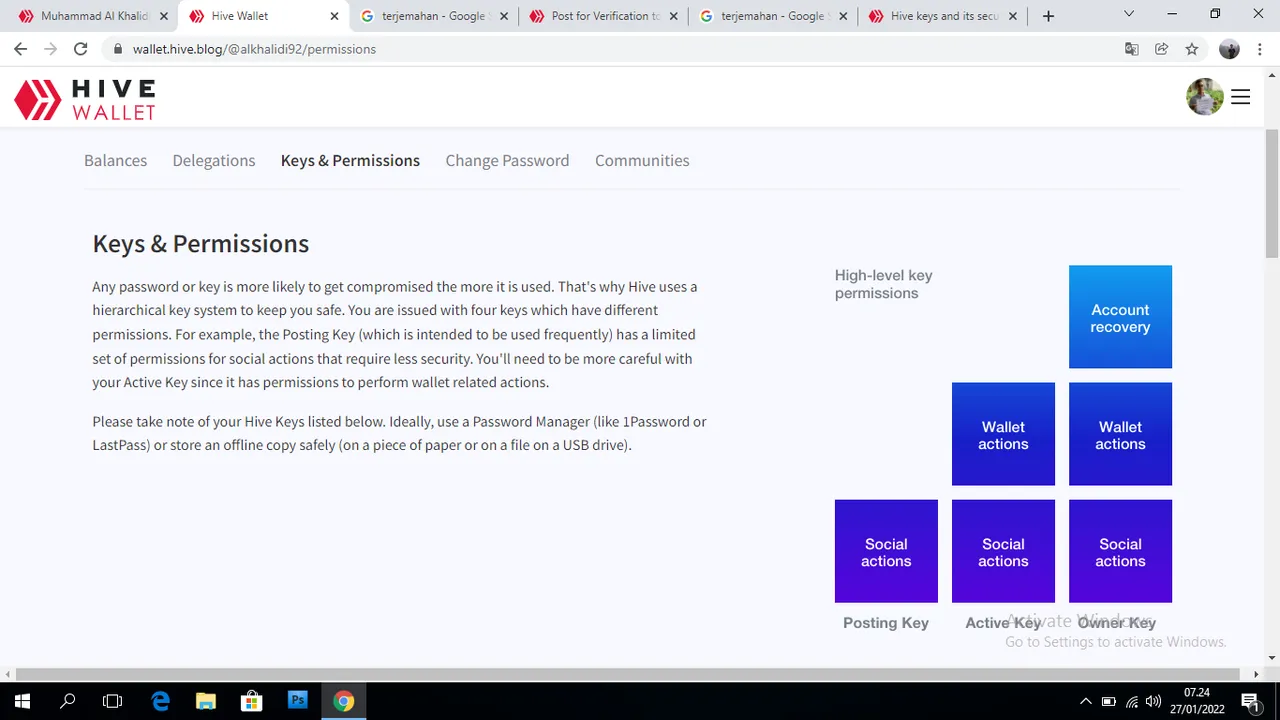The height and width of the screenshot is (720, 1280).
Task: Open the Windows Start menu
Action: coord(22,701)
